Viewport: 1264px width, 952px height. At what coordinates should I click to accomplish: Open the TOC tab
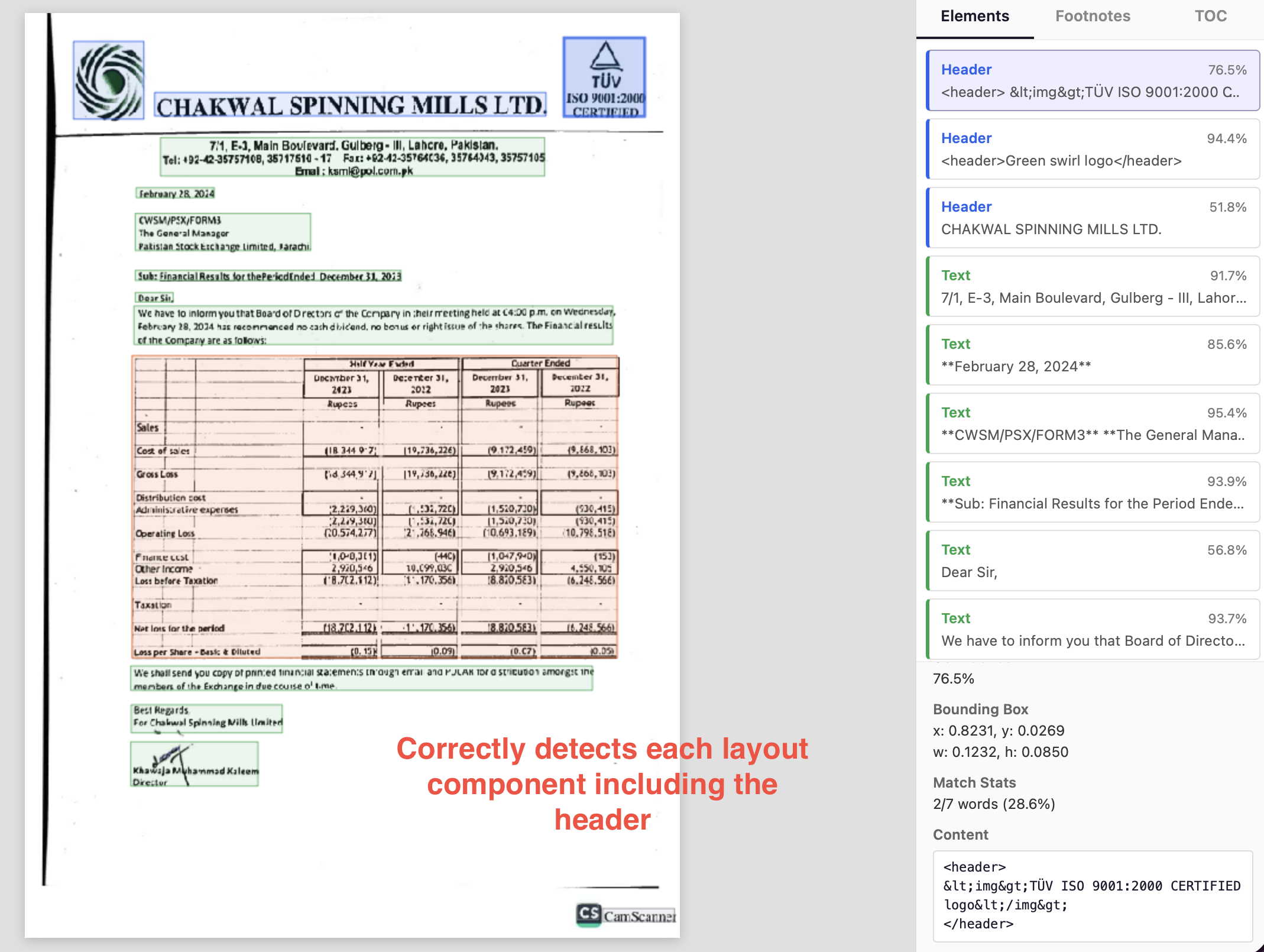tap(1210, 17)
